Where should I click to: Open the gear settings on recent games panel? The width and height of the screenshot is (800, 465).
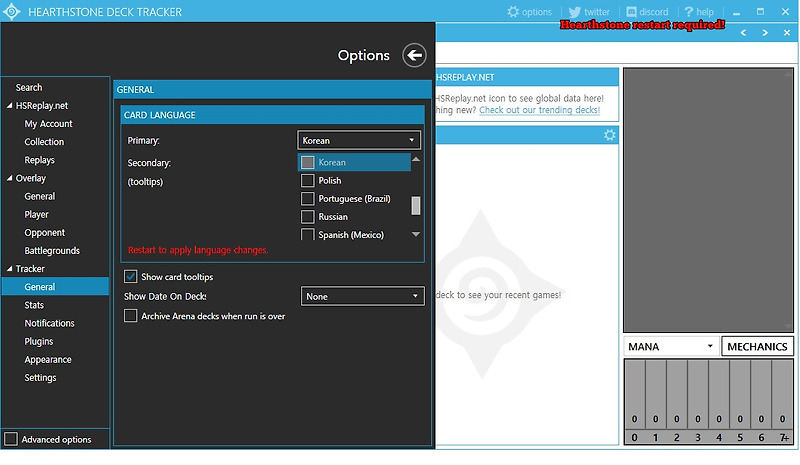pos(609,135)
